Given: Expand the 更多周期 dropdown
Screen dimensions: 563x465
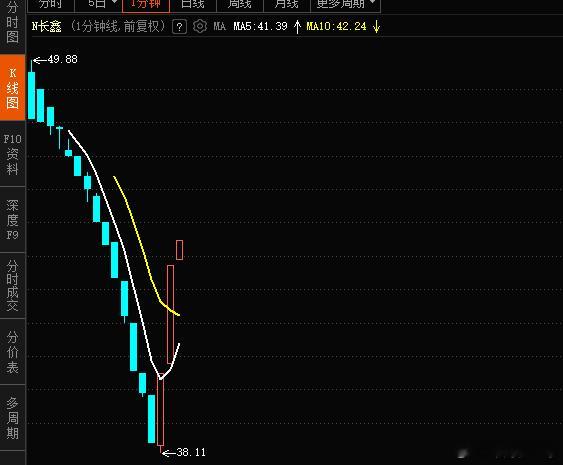Looking at the screenshot, I should tap(345, 5).
